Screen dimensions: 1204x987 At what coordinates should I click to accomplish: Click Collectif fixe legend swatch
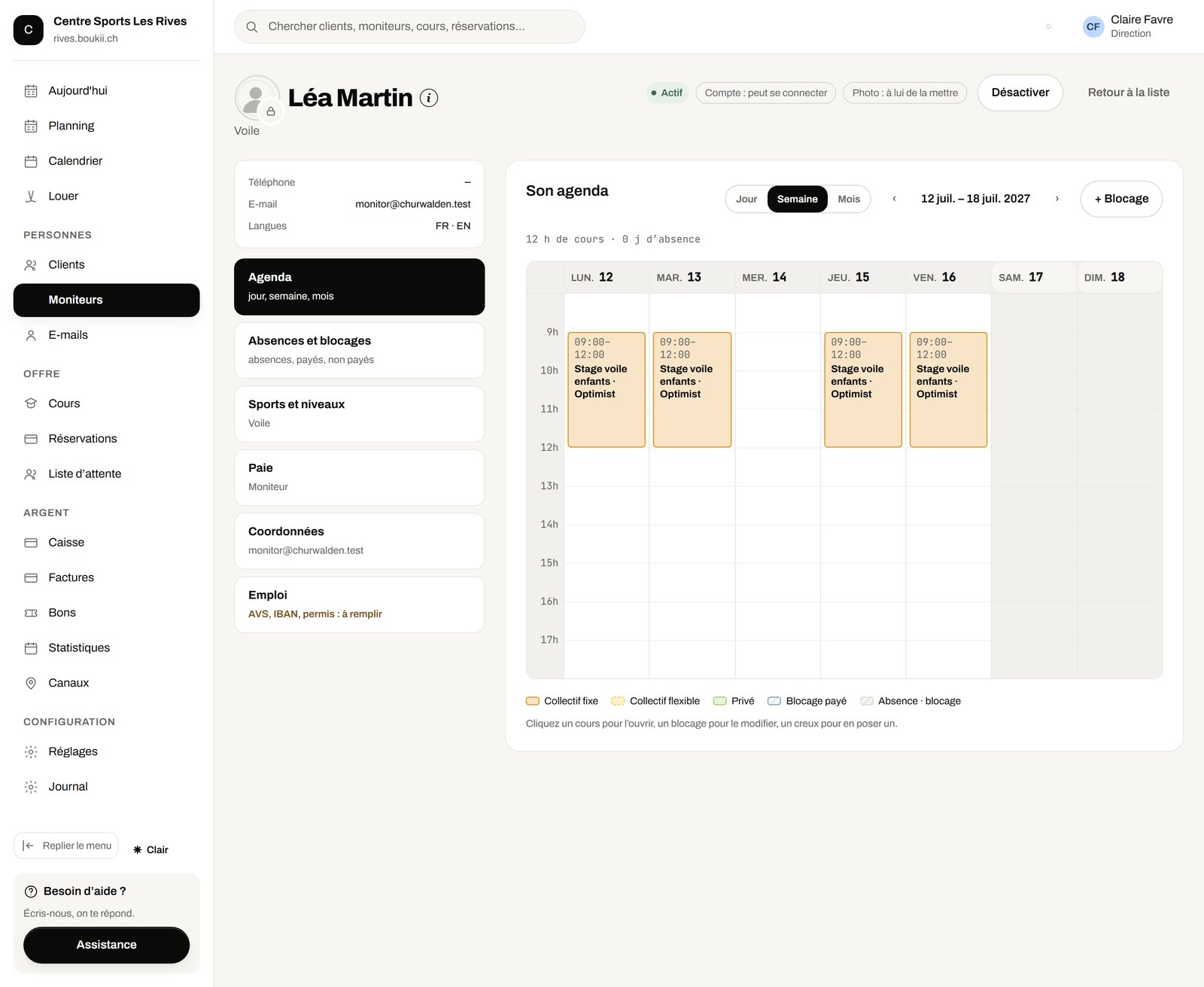533,701
